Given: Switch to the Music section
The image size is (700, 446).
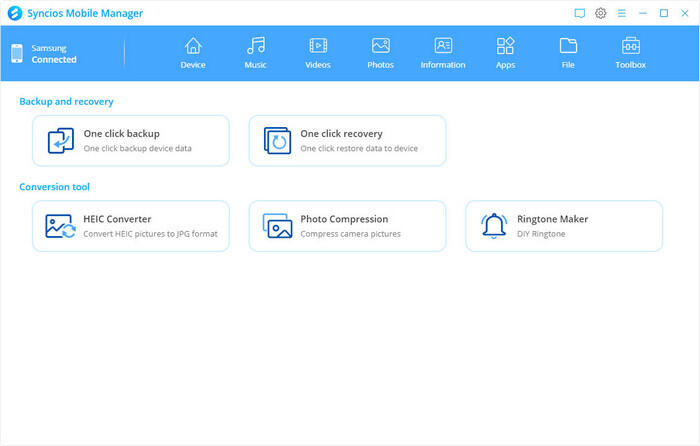Looking at the screenshot, I should tap(256, 52).
